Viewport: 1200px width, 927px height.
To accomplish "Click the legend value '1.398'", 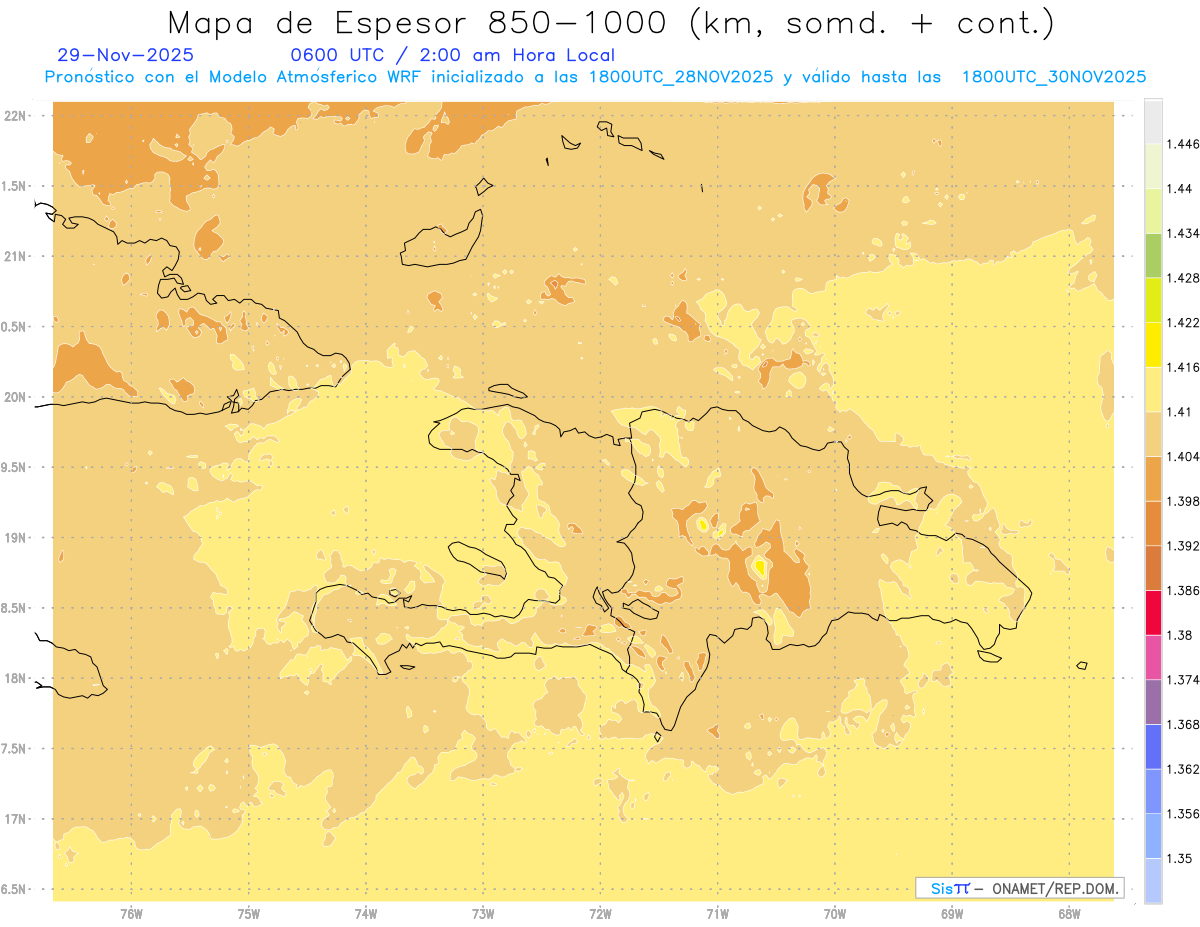I will (x=1185, y=501).
